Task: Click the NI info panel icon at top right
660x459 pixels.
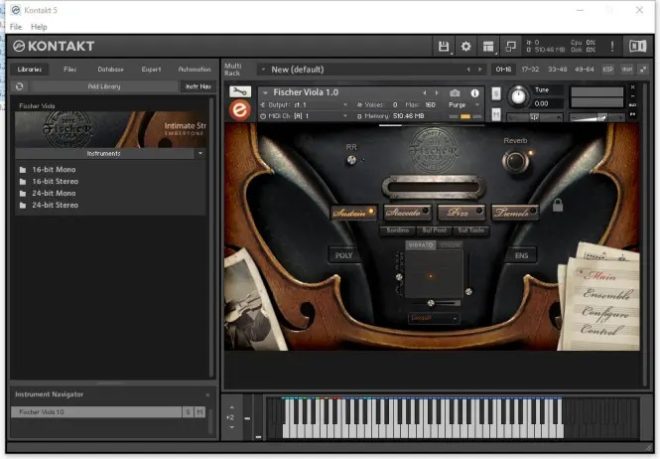Action: tap(637, 46)
